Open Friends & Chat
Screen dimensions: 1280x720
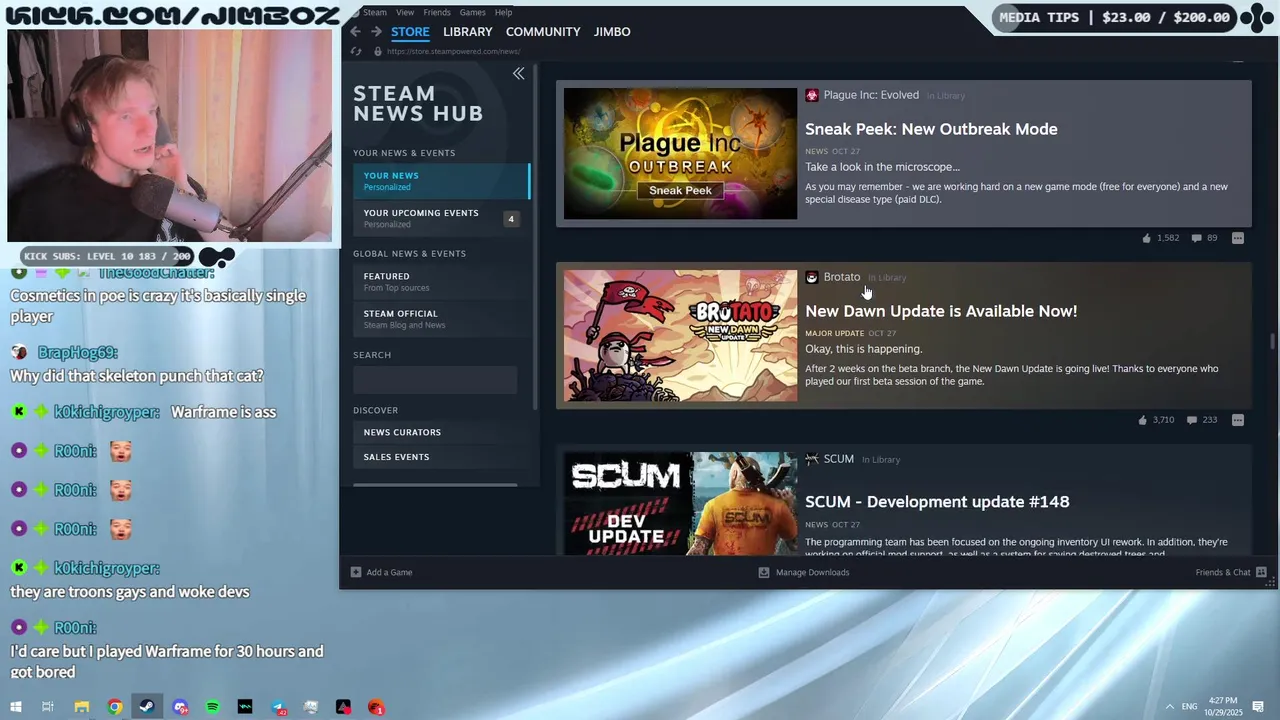point(1231,572)
